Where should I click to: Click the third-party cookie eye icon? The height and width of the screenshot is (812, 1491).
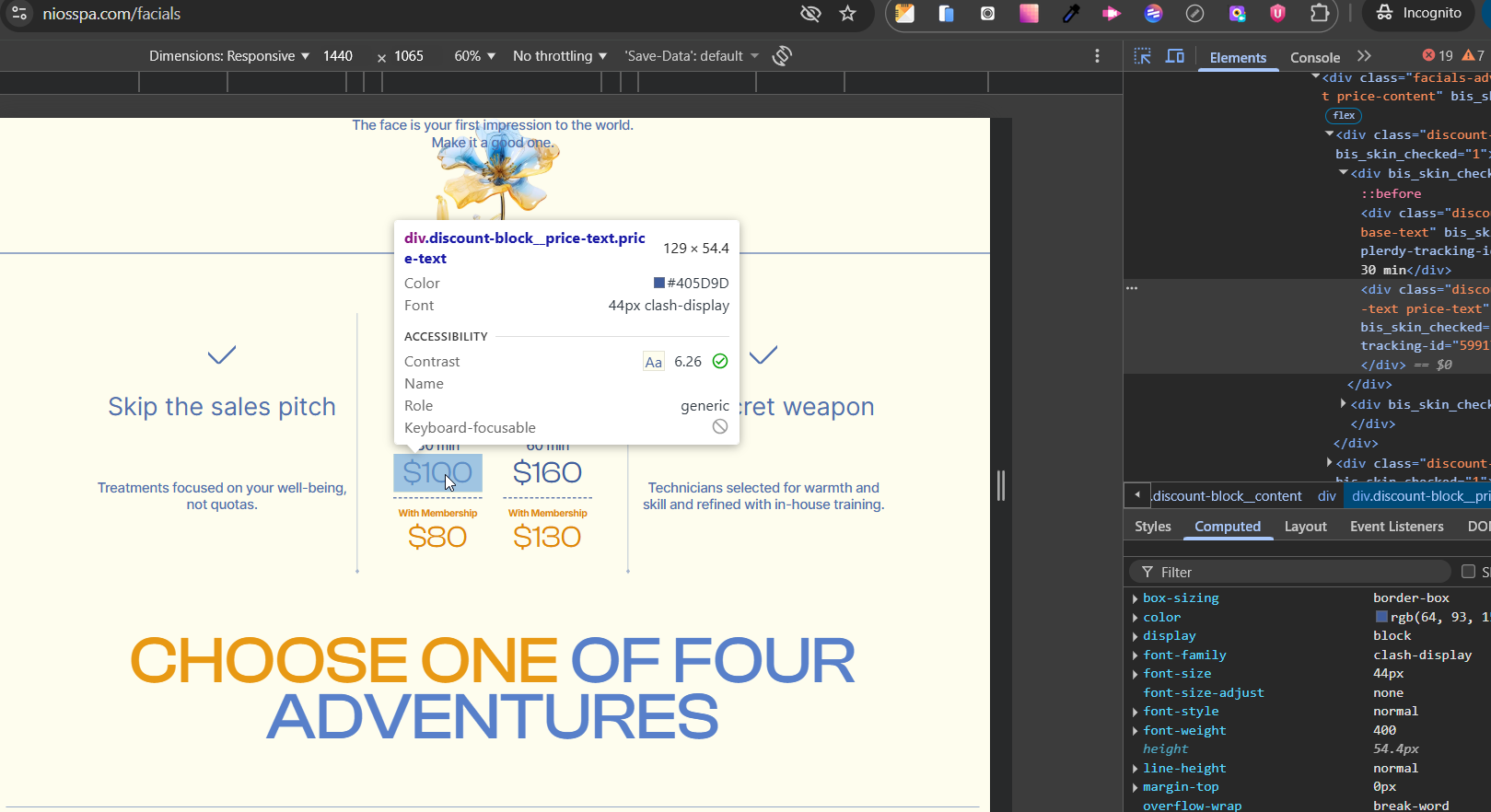[x=810, y=13]
